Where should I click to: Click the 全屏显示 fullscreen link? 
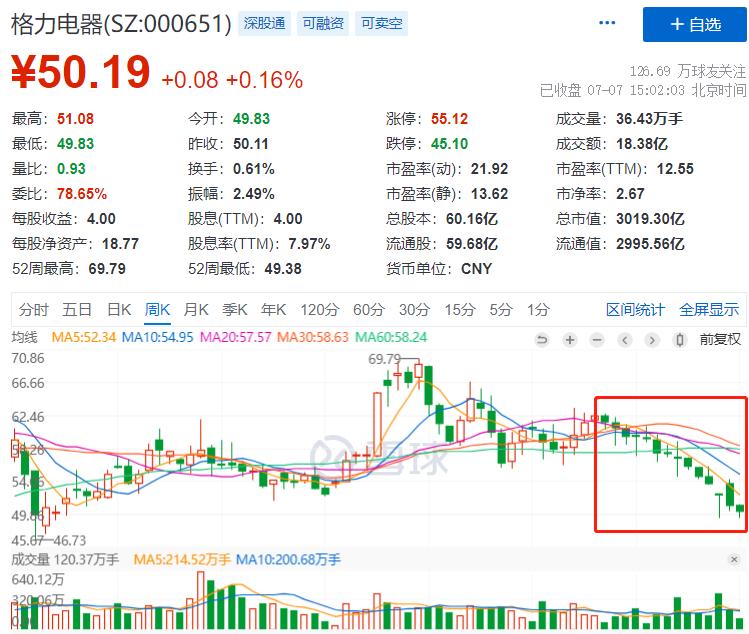pyautogui.click(x=709, y=310)
